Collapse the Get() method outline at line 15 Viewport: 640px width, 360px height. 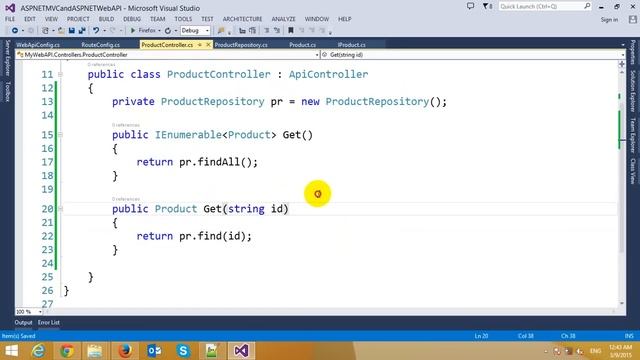coord(60,135)
